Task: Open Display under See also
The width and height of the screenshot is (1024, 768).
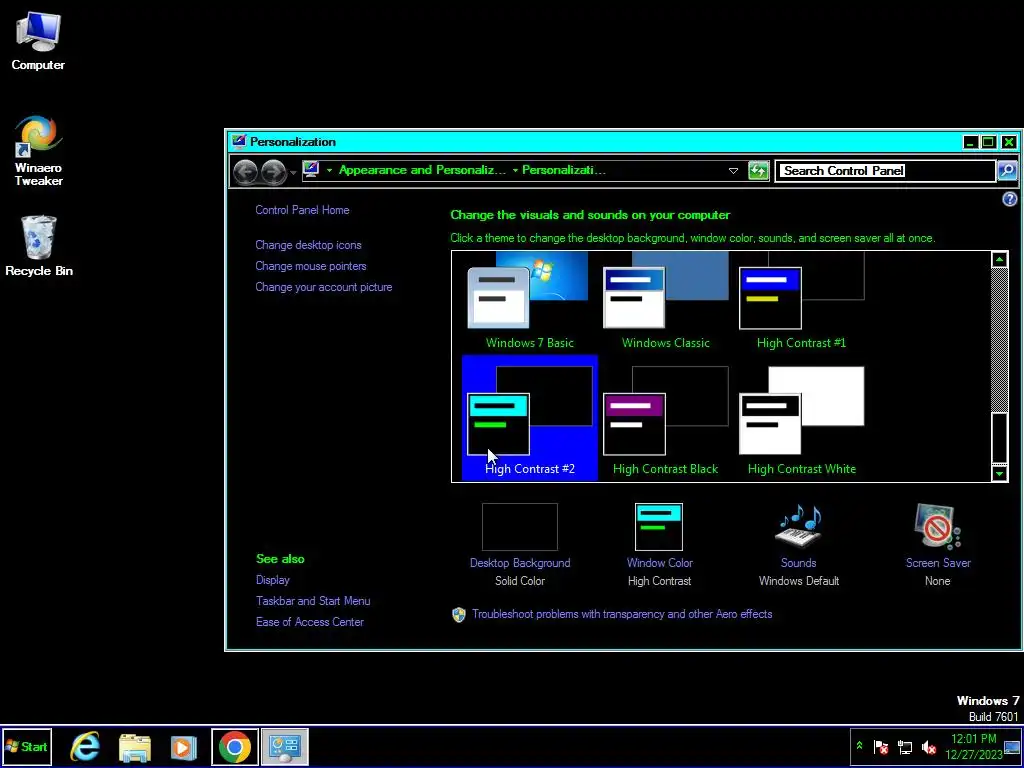Action: click(272, 580)
